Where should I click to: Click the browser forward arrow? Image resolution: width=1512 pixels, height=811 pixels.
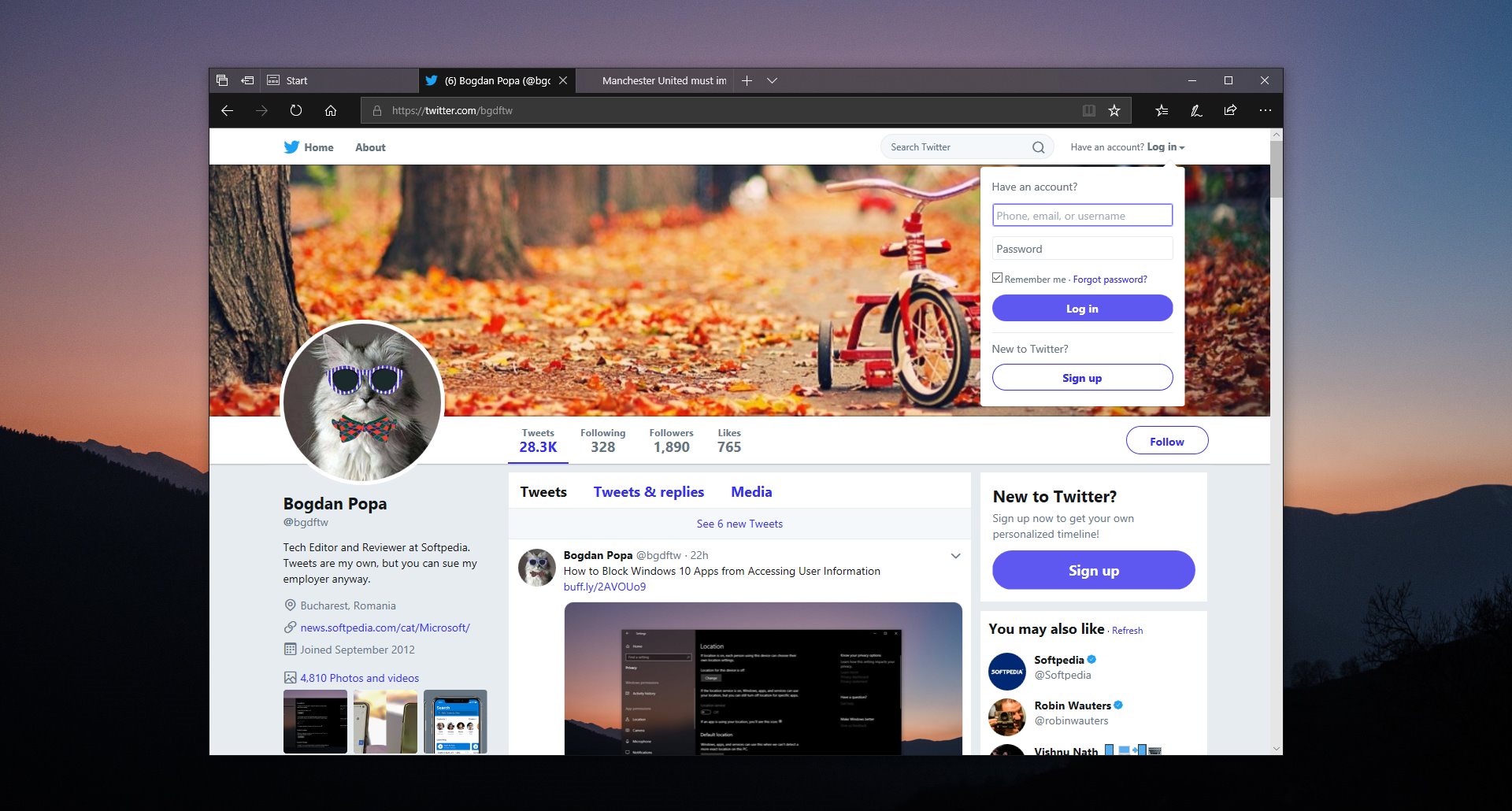pos(261,110)
